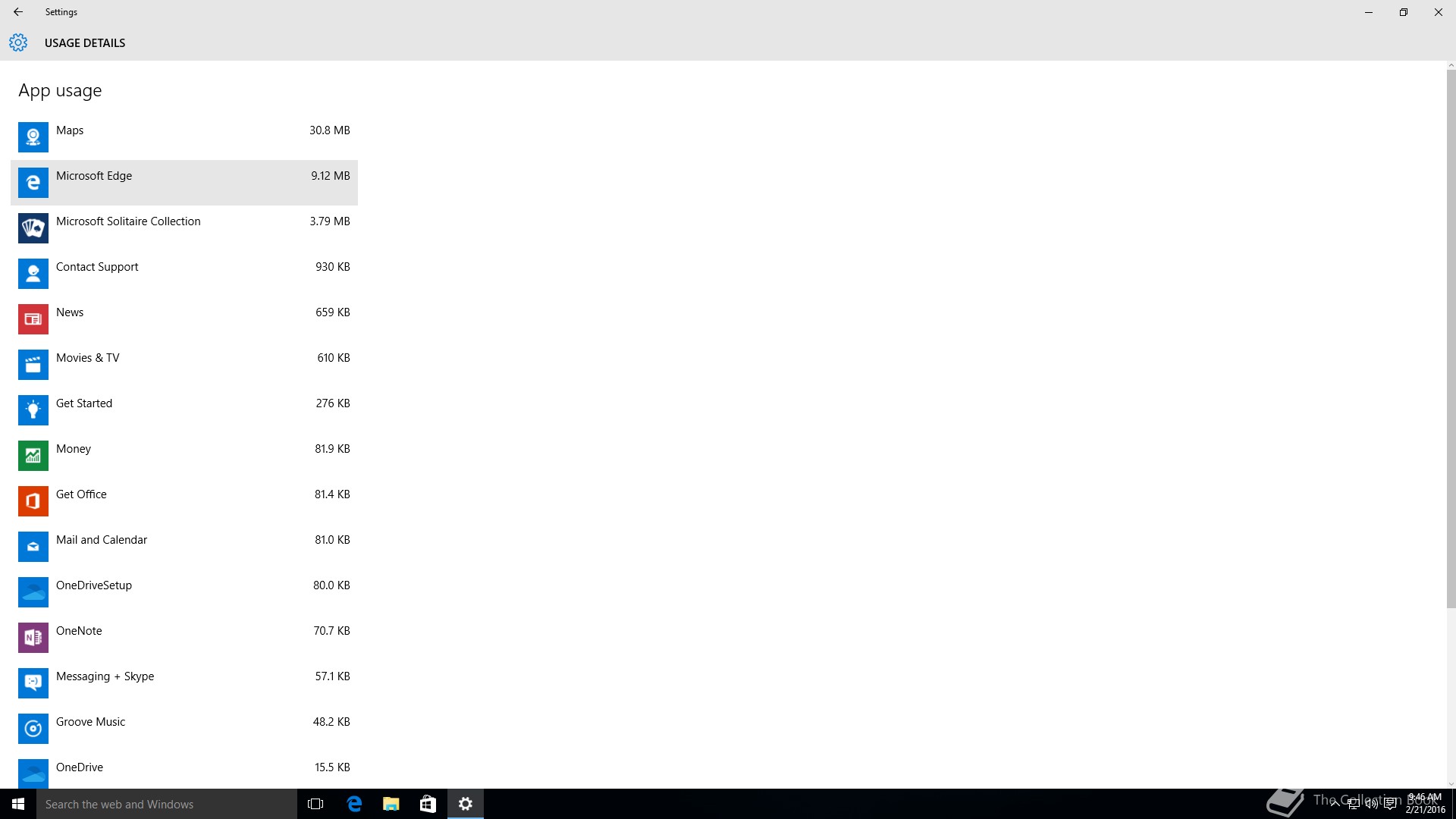Click the Search the web and Windows box
1456x819 pixels.
point(167,804)
